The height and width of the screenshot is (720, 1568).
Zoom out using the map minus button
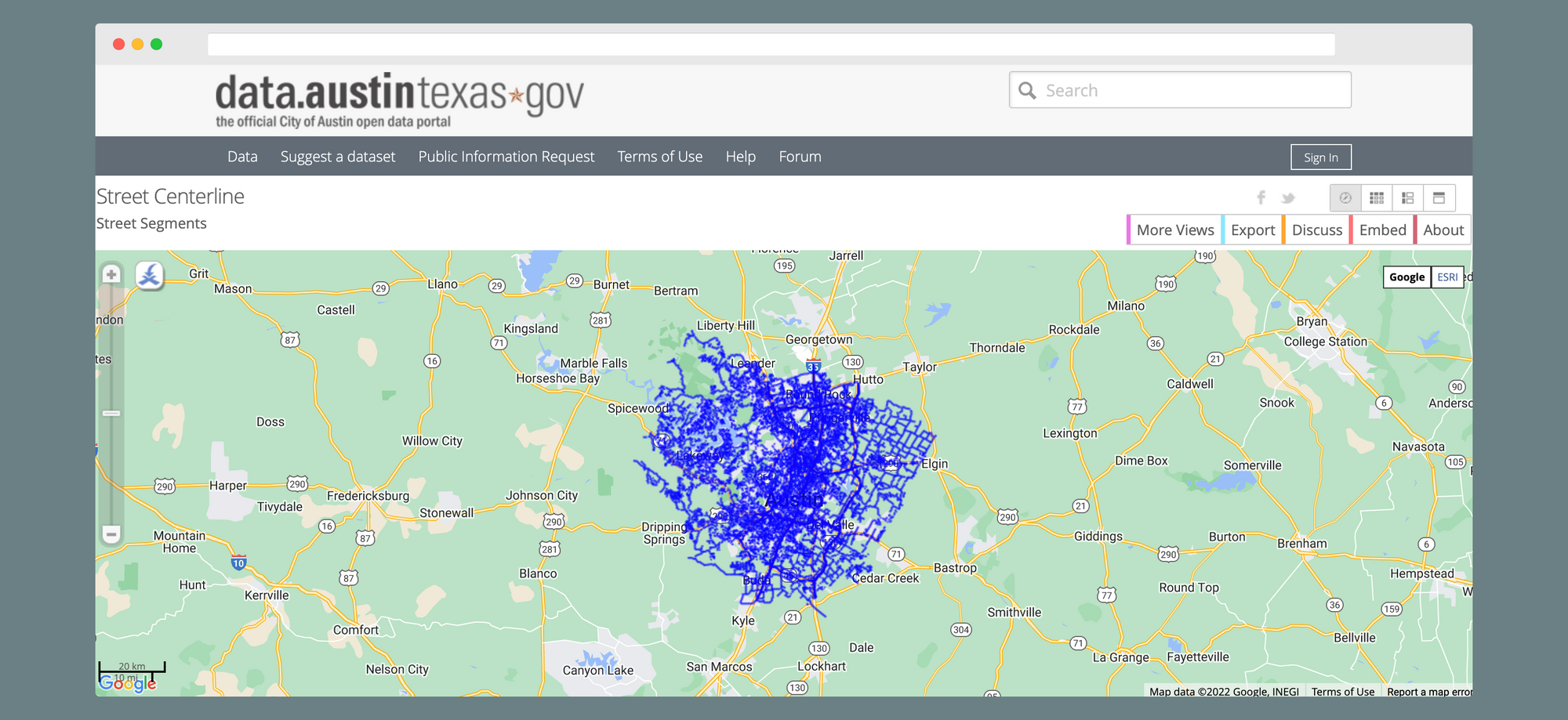(x=111, y=534)
